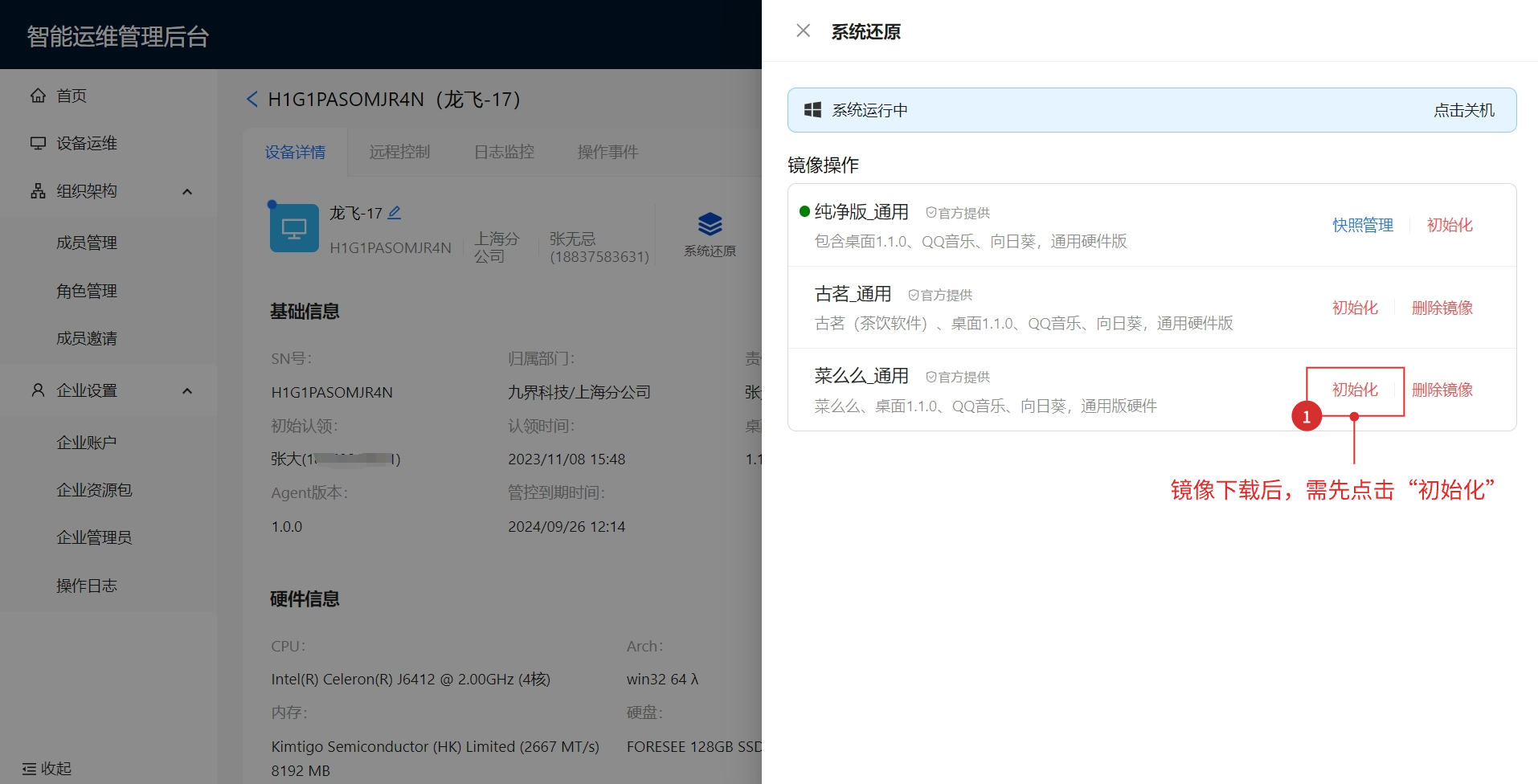Close the 系统还原 drawer with X icon

(803, 31)
